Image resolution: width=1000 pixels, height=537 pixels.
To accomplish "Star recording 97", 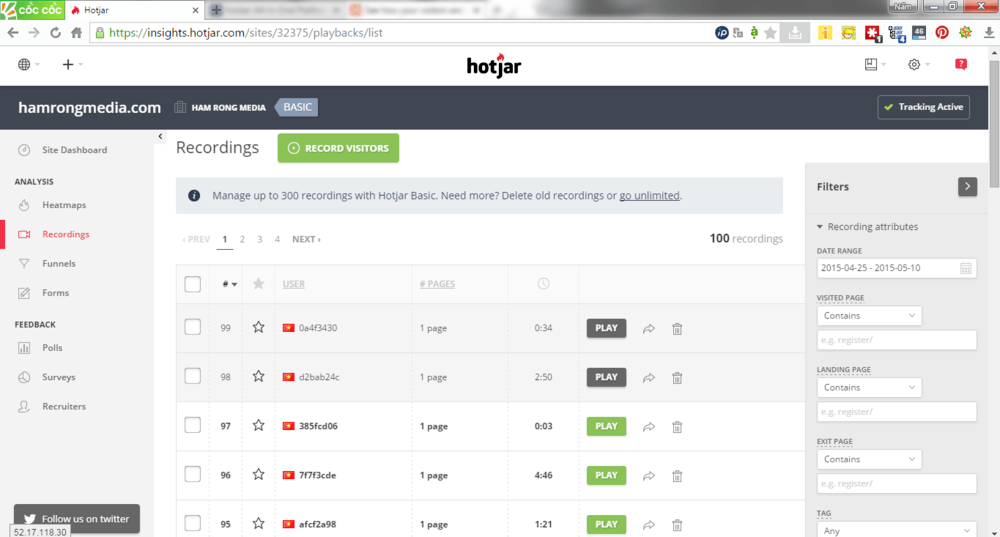I will tap(258, 425).
